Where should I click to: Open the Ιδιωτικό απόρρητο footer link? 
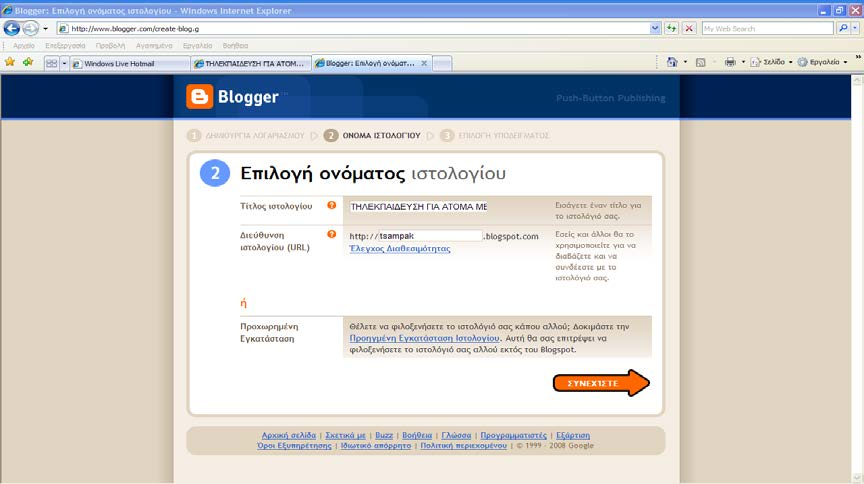pyautogui.click(x=376, y=446)
